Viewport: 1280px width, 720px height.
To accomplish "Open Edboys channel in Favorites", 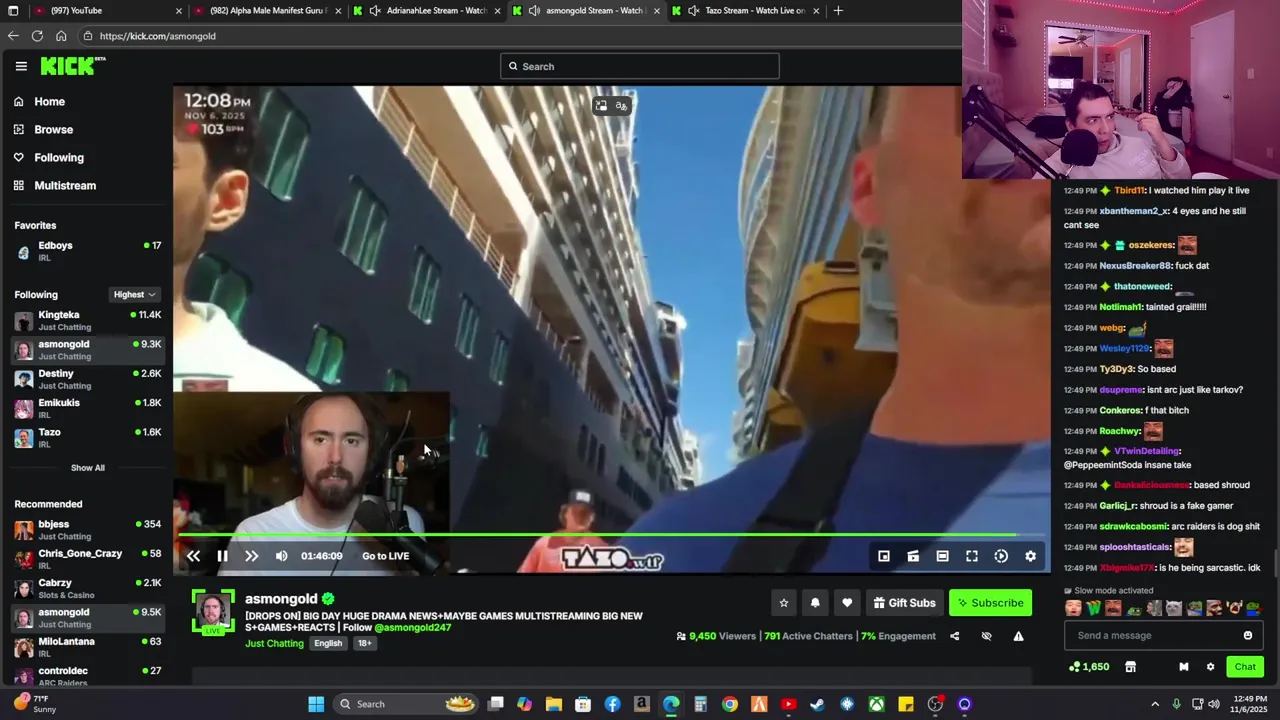I will coord(87,251).
